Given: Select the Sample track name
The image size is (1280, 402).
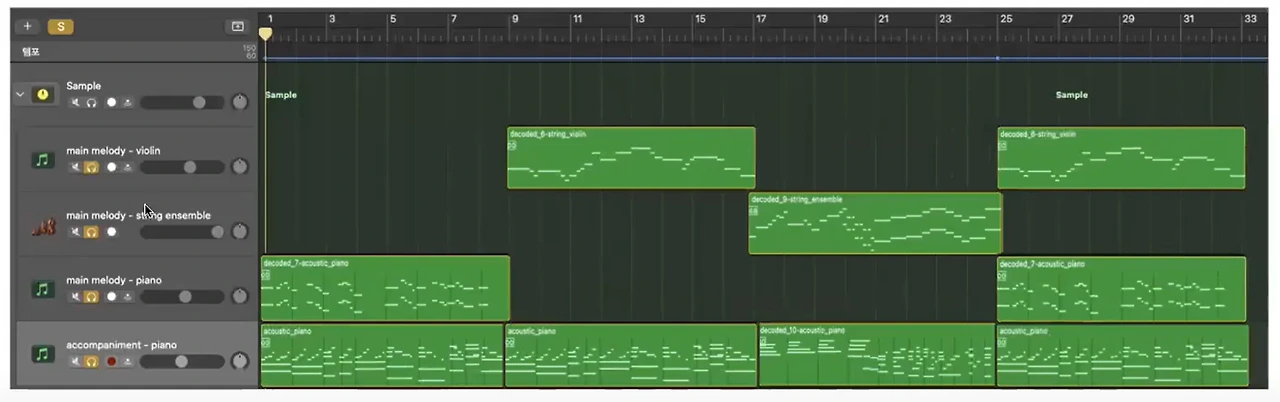Looking at the screenshot, I should point(84,86).
